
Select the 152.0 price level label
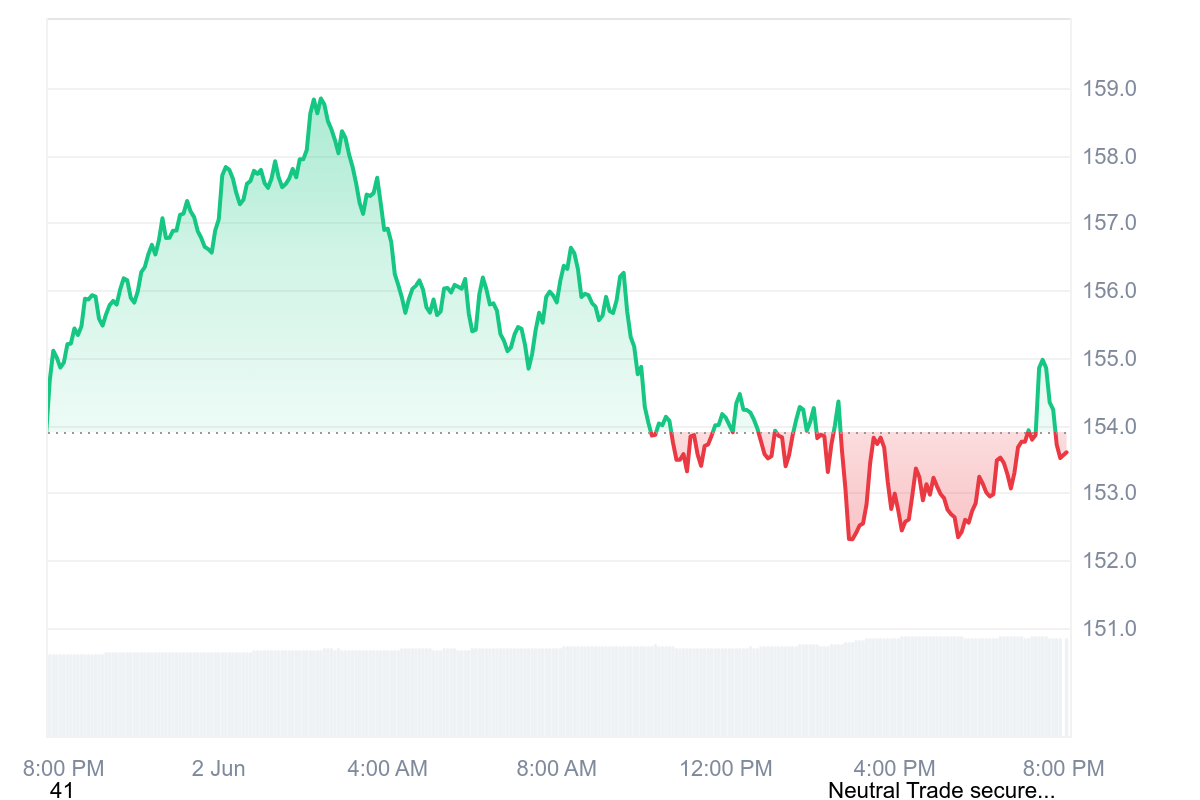pos(1109,561)
